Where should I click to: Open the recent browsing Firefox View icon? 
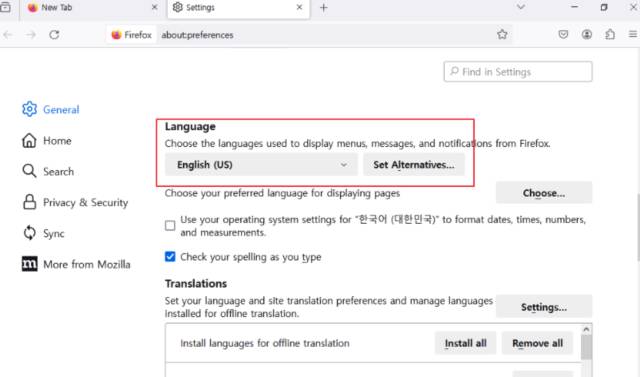point(5,7)
